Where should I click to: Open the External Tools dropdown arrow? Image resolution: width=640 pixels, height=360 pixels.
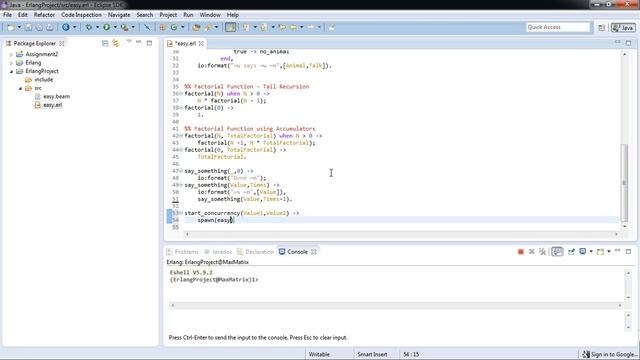click(133, 27)
